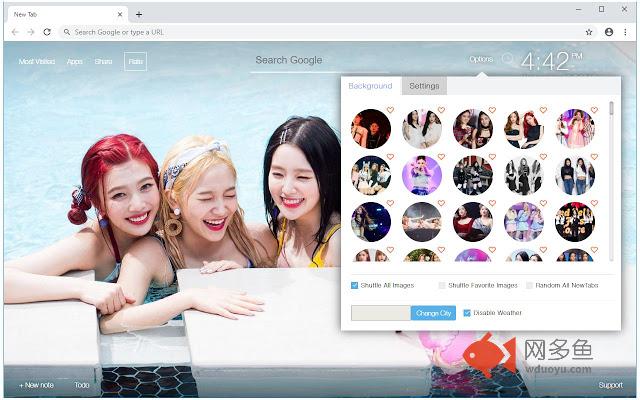Favorite the fifth thumbnail in first row
The image size is (640, 400).
[x=594, y=110]
